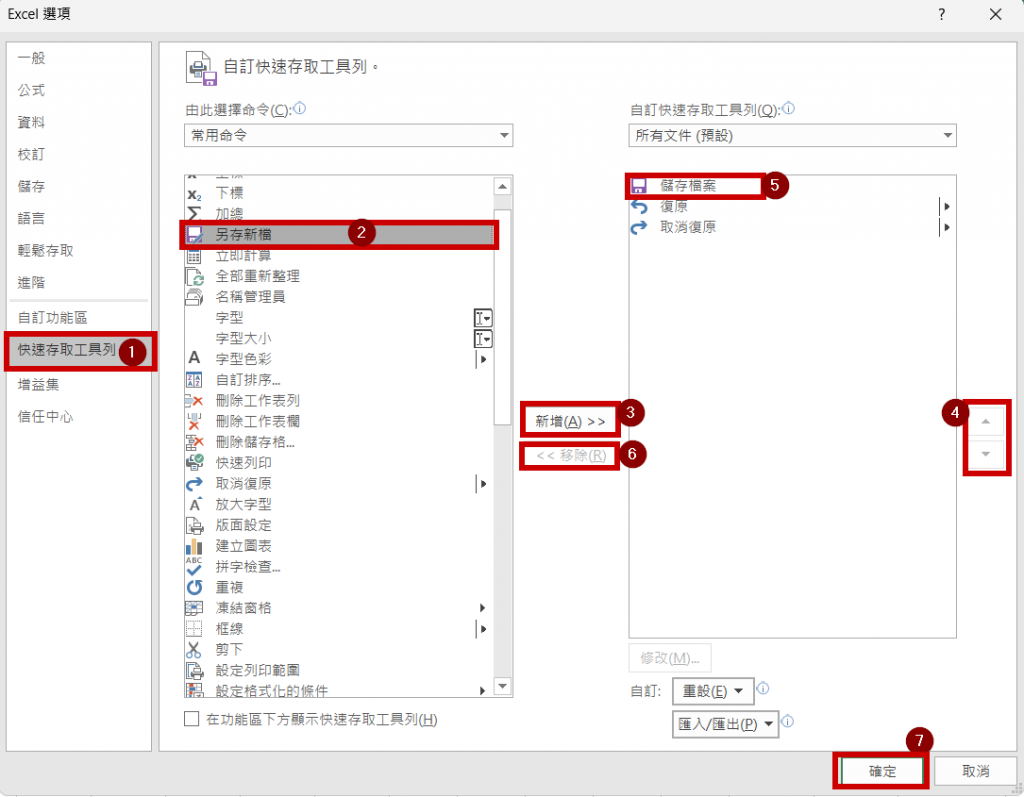The image size is (1024, 797).
Task: Click the 設定列印範圍 icon
Action: [194, 670]
